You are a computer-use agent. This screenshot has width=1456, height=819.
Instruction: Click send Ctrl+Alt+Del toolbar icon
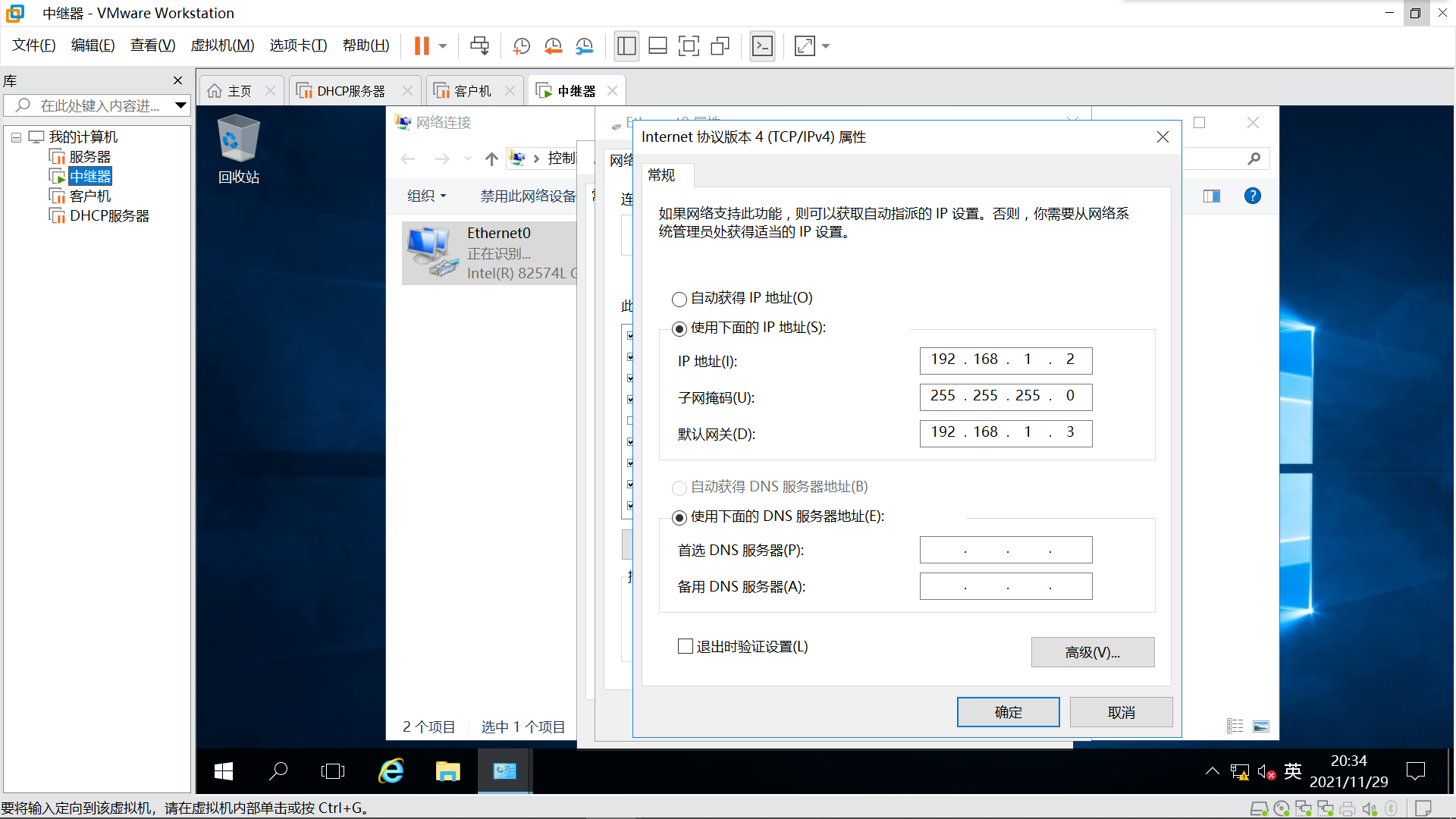[x=479, y=46]
